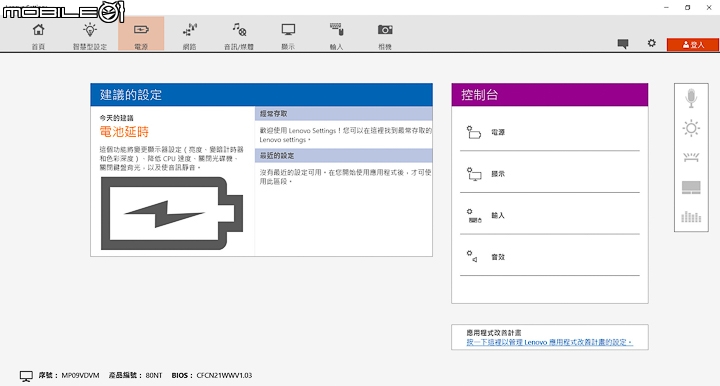
Task: Open Input (輸入) in the control panel
Action: 550,216
